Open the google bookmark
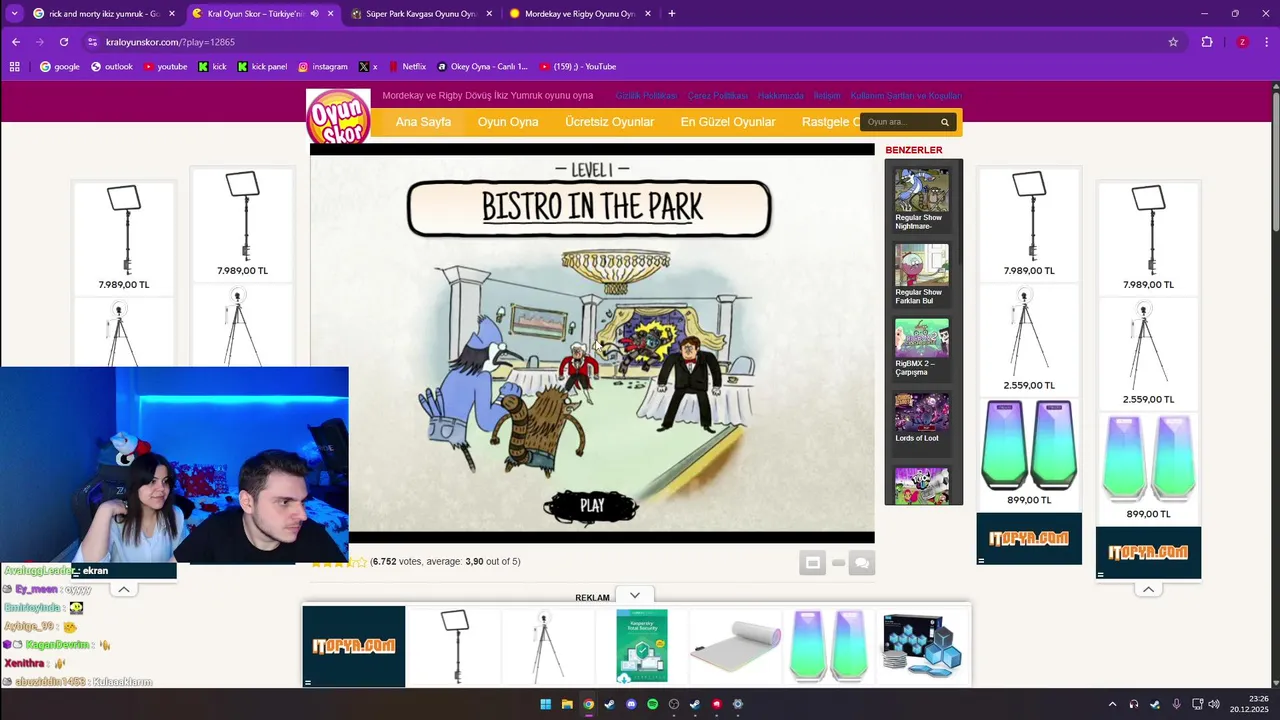This screenshot has height=720, width=1280. (x=60, y=67)
